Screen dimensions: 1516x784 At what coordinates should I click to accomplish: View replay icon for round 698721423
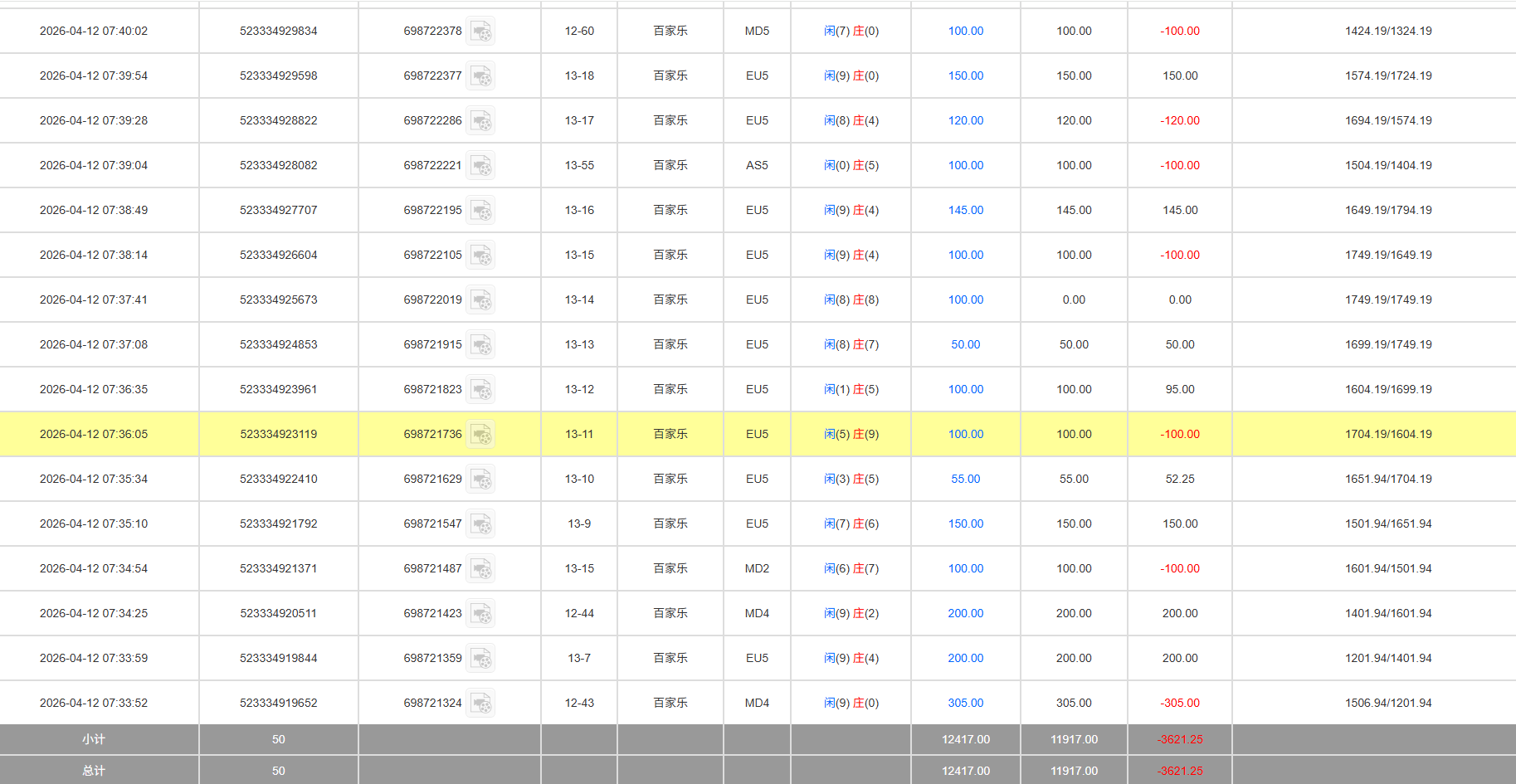coord(480,614)
